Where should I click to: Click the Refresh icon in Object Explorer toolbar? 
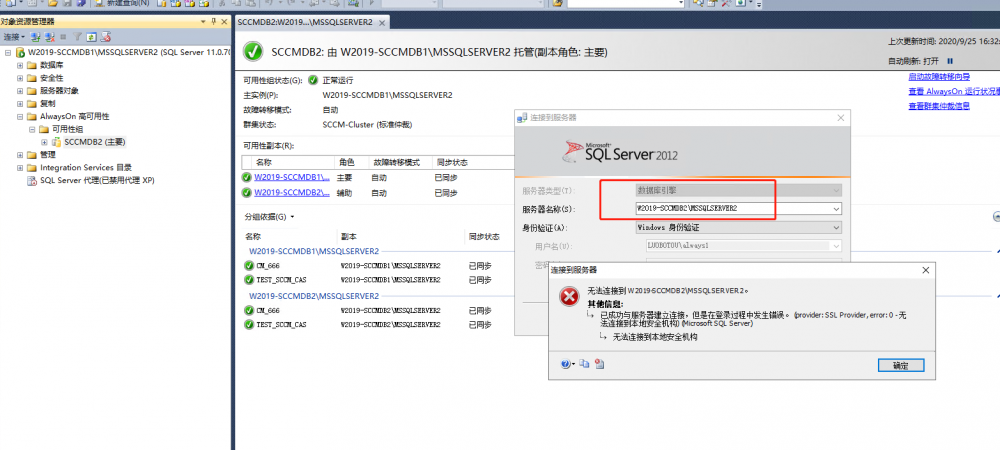91,37
